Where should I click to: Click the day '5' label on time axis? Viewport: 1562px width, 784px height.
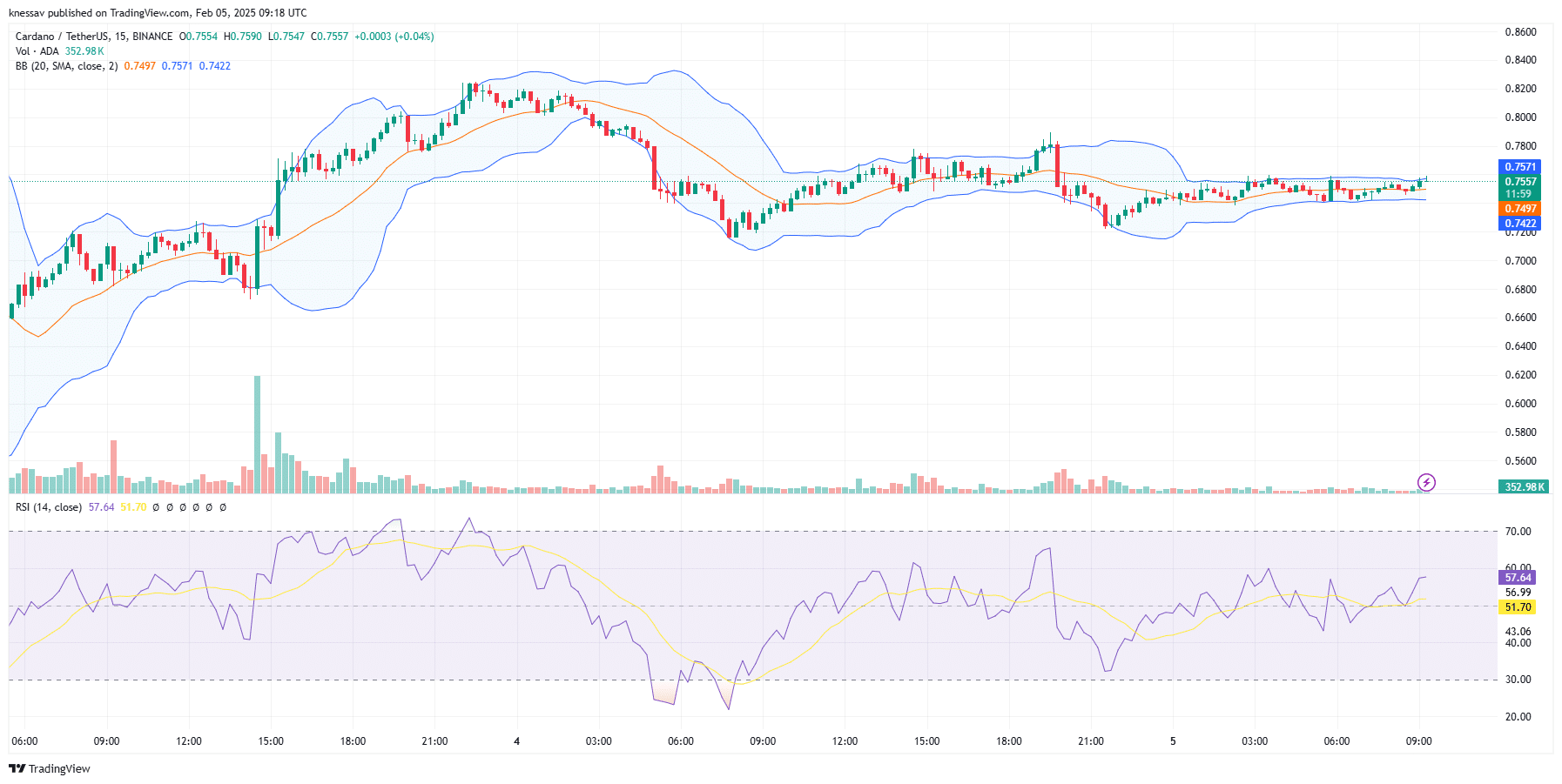pyautogui.click(x=1173, y=741)
